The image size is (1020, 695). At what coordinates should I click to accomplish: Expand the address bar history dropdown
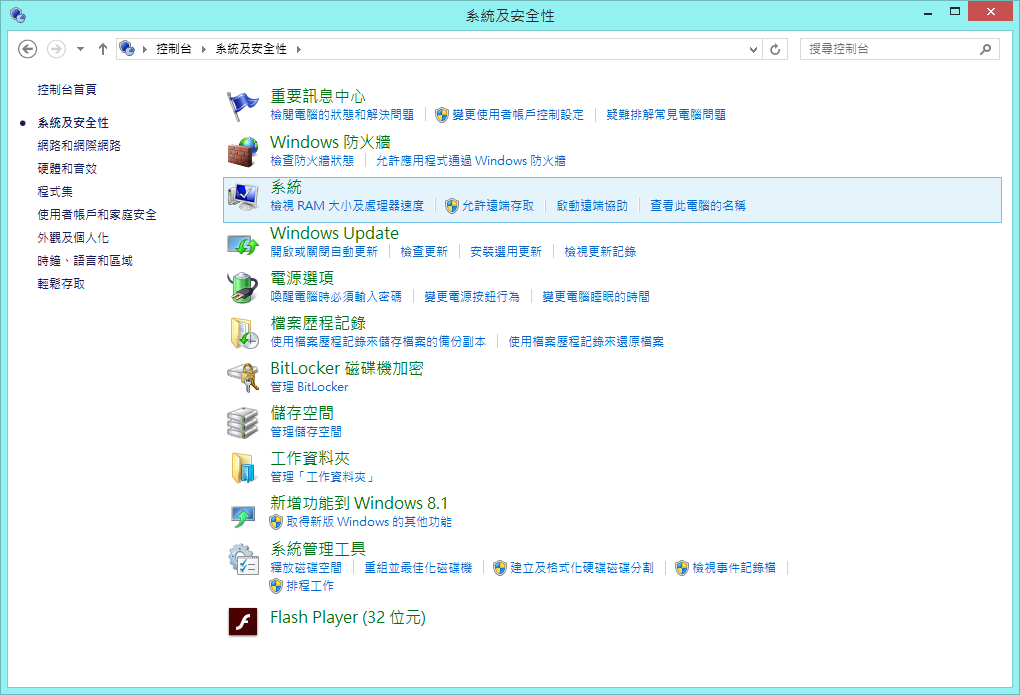coord(753,49)
